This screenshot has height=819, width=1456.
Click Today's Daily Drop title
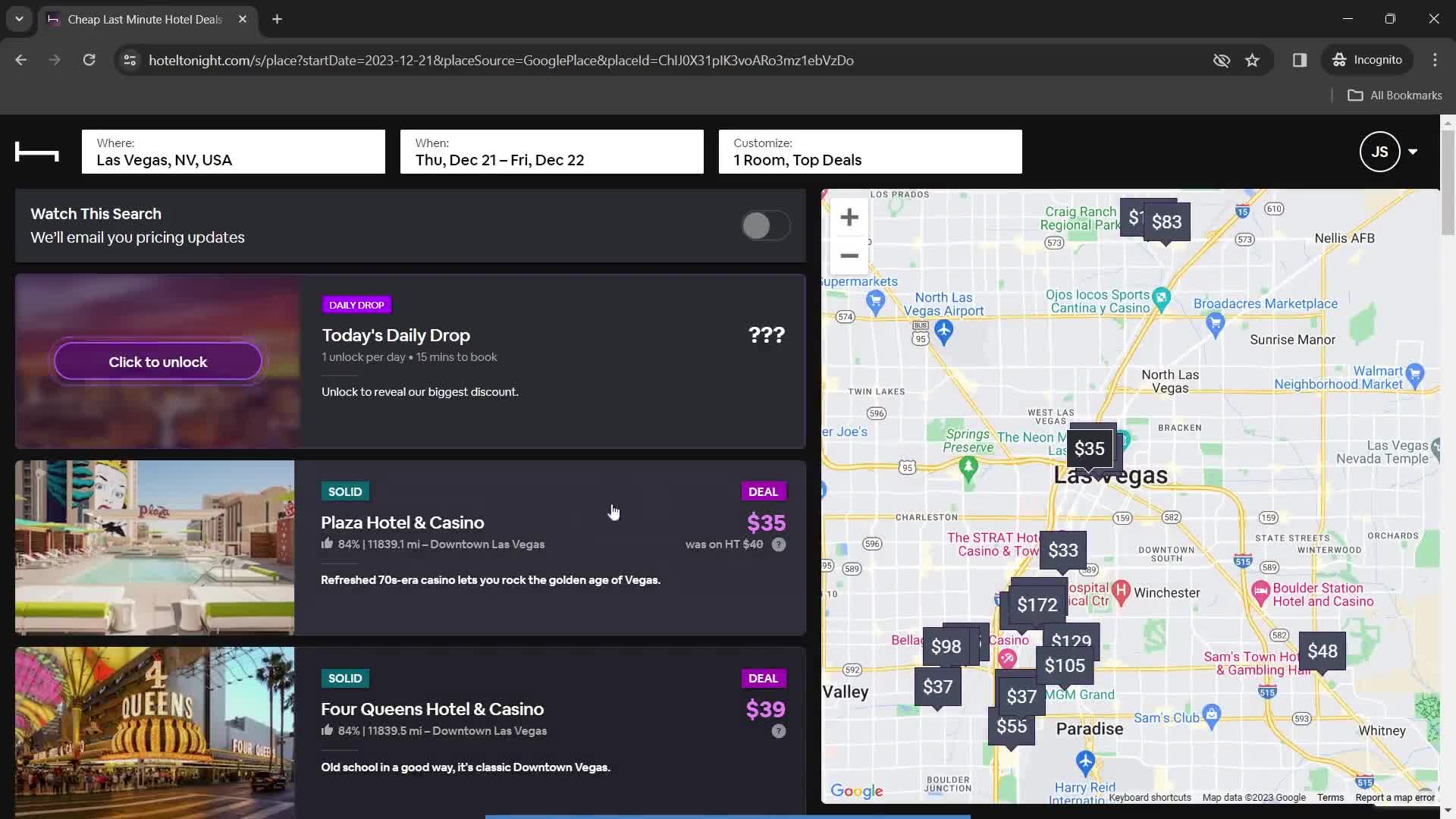pos(396,335)
